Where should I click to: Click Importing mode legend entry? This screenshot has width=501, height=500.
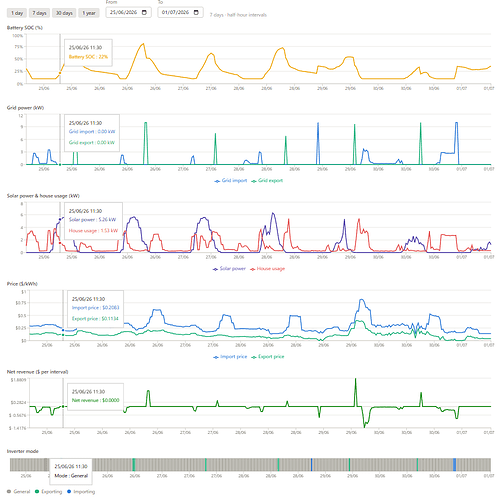(x=81, y=492)
